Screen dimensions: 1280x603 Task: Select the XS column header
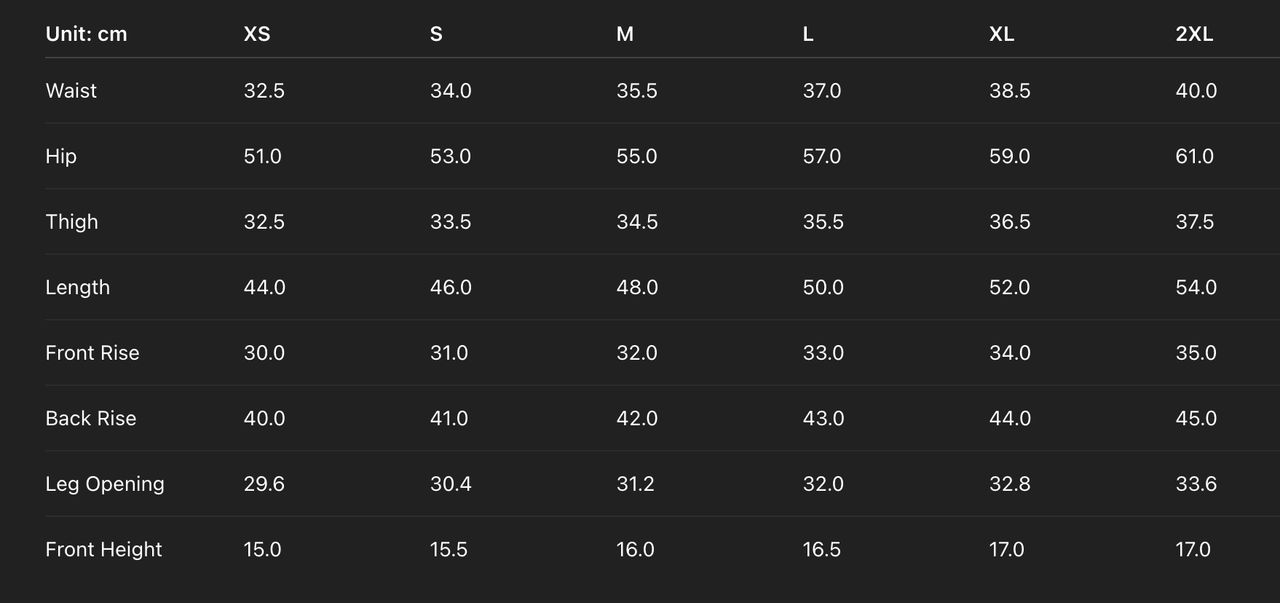[257, 34]
